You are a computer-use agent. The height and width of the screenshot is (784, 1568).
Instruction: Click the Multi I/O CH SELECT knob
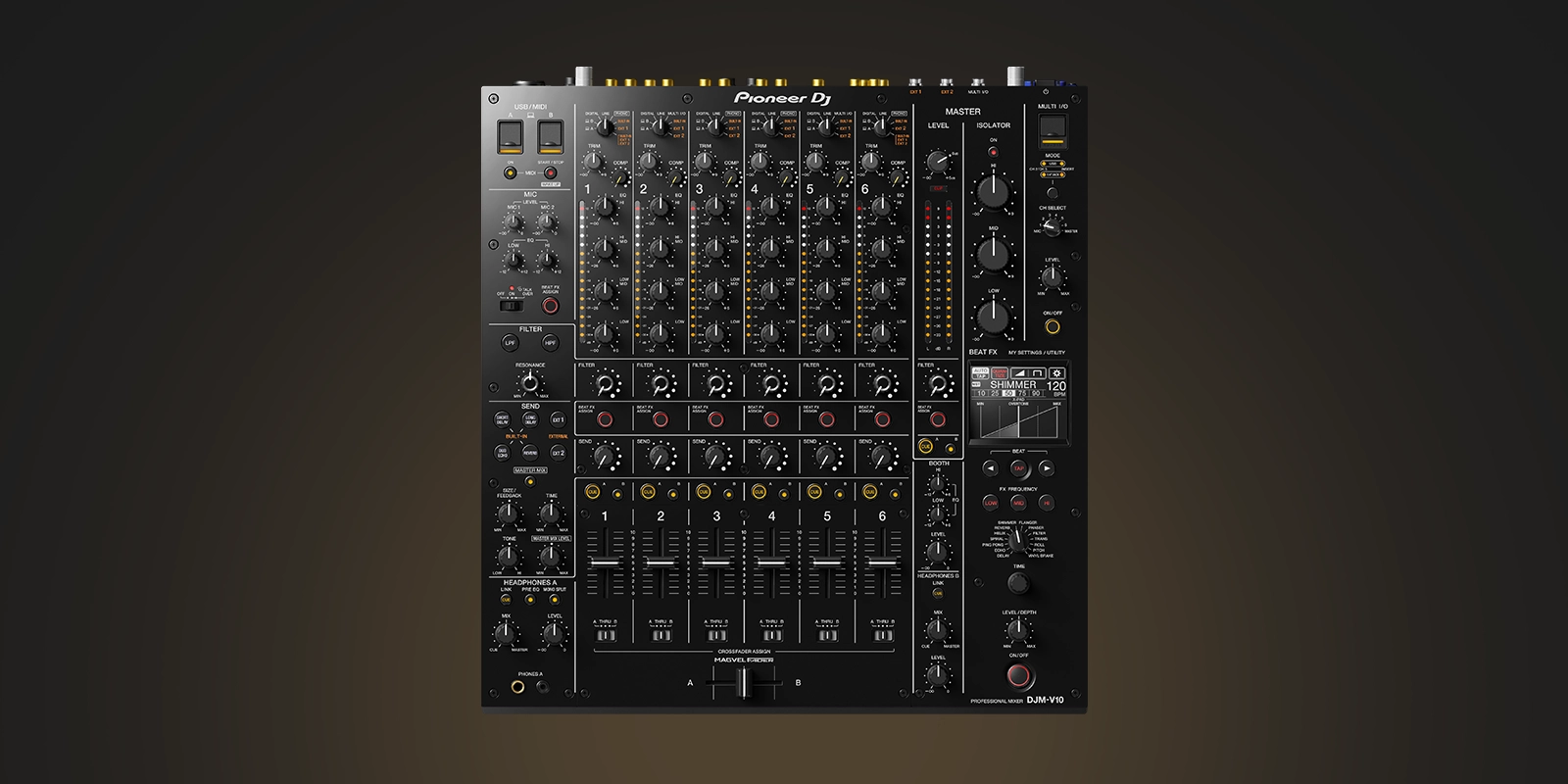pyautogui.click(x=1052, y=226)
